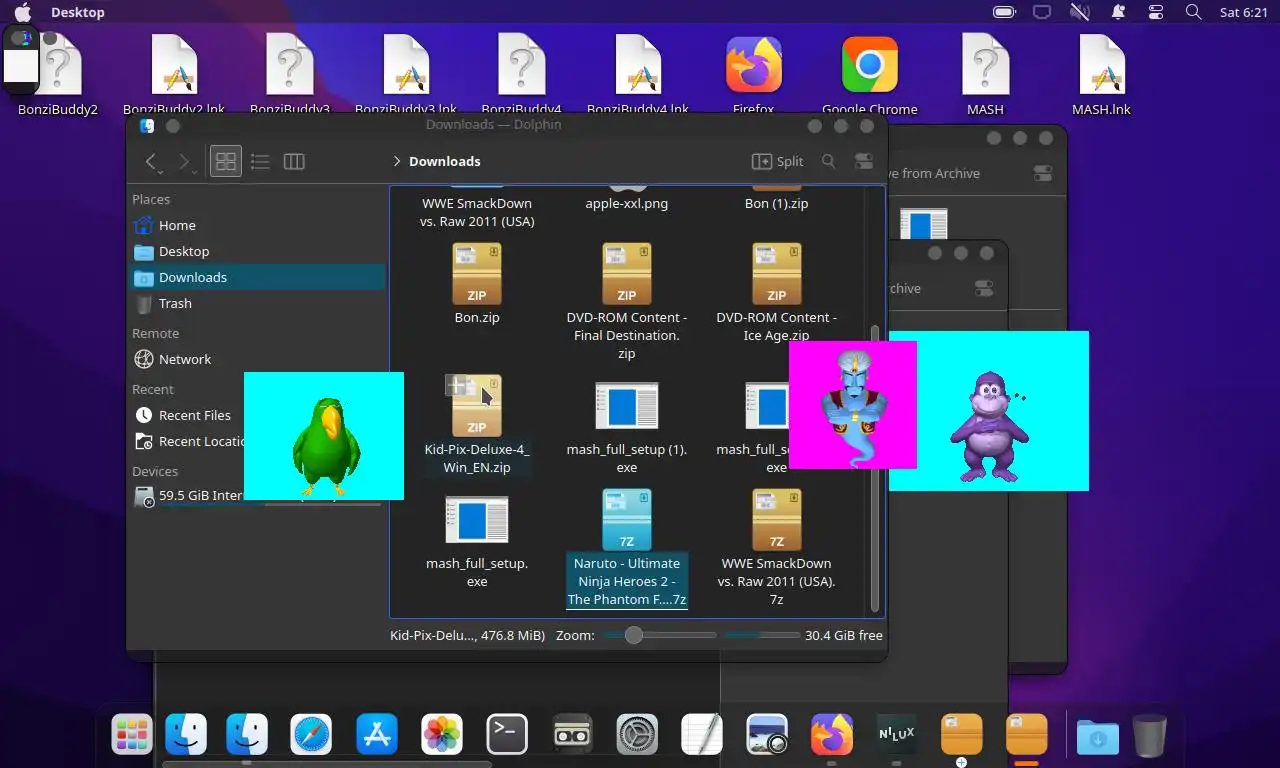Expand breadcrumb chevron before Downloads
This screenshot has width=1280, height=768.
(x=397, y=161)
